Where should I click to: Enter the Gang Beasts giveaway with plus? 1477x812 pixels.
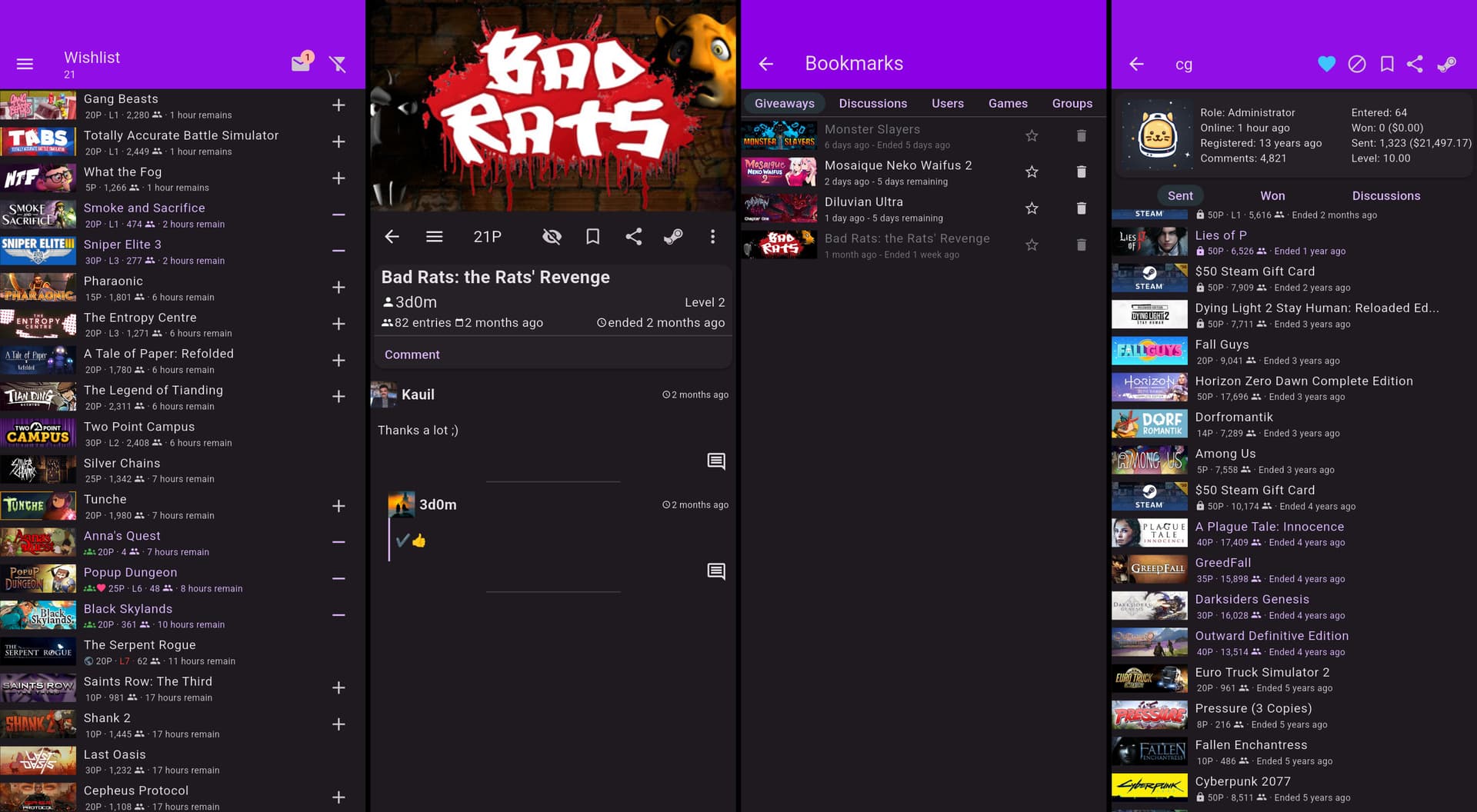pos(338,105)
